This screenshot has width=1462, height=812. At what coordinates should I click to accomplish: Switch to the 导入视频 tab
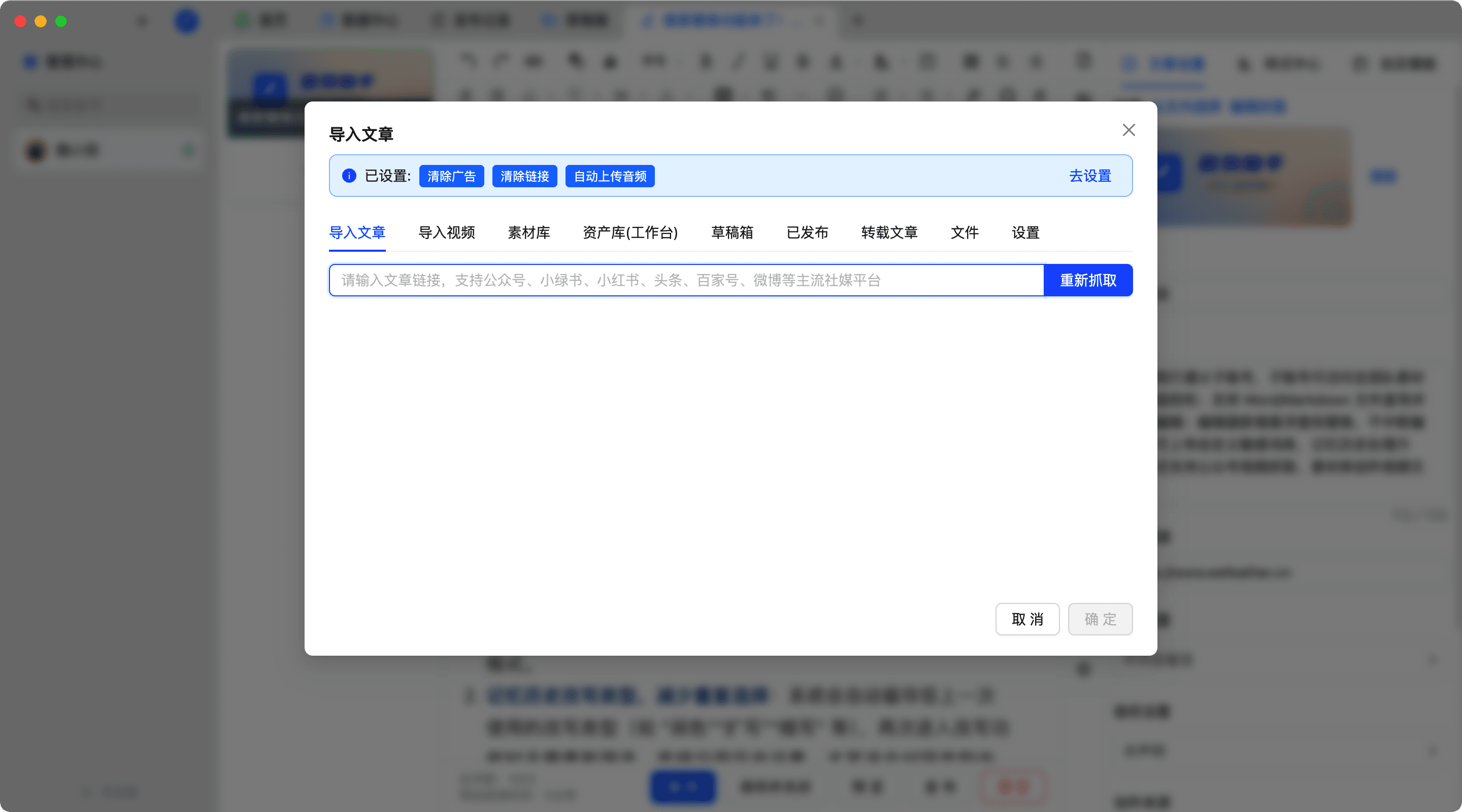[446, 232]
